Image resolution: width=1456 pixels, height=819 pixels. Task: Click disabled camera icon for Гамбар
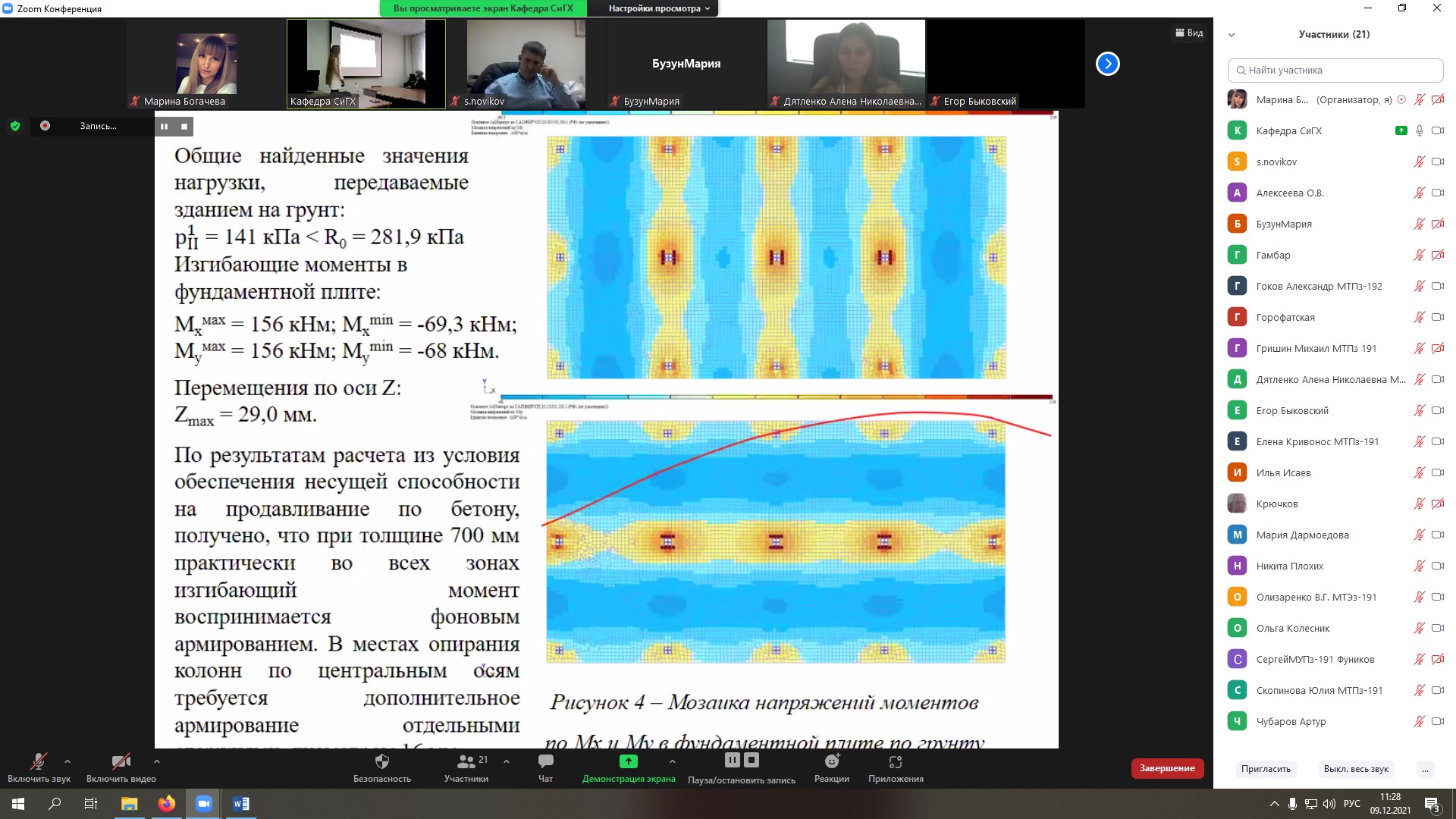(1437, 255)
